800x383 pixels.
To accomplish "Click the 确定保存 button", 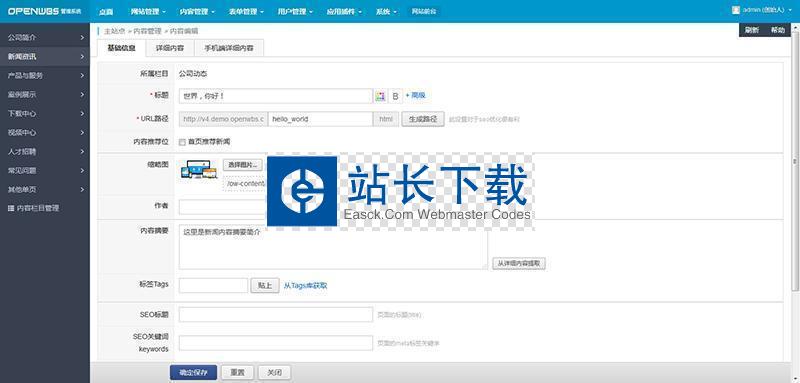I will (x=193, y=373).
